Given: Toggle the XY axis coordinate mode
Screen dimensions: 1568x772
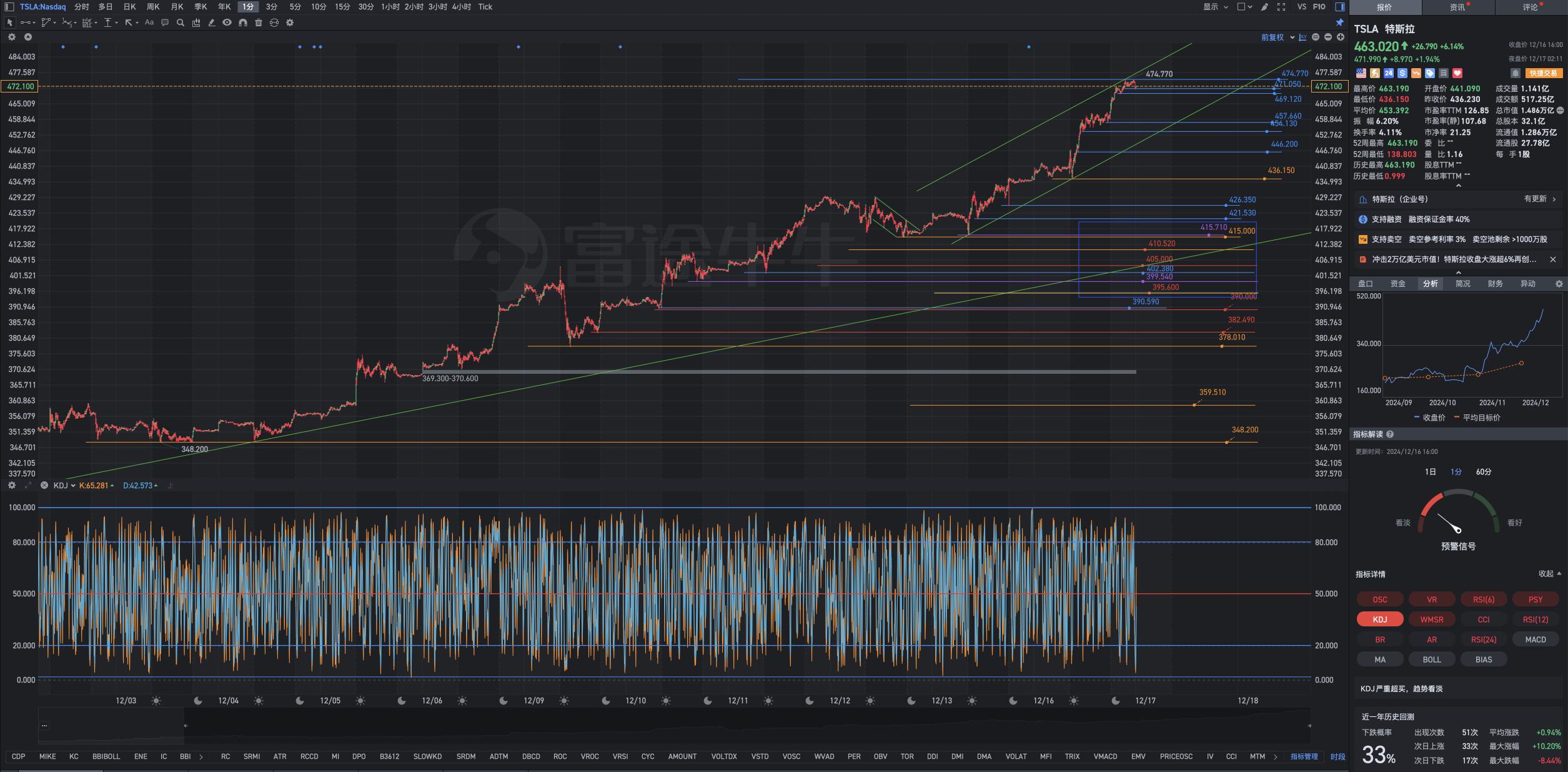Looking at the screenshot, I should [1303, 38].
